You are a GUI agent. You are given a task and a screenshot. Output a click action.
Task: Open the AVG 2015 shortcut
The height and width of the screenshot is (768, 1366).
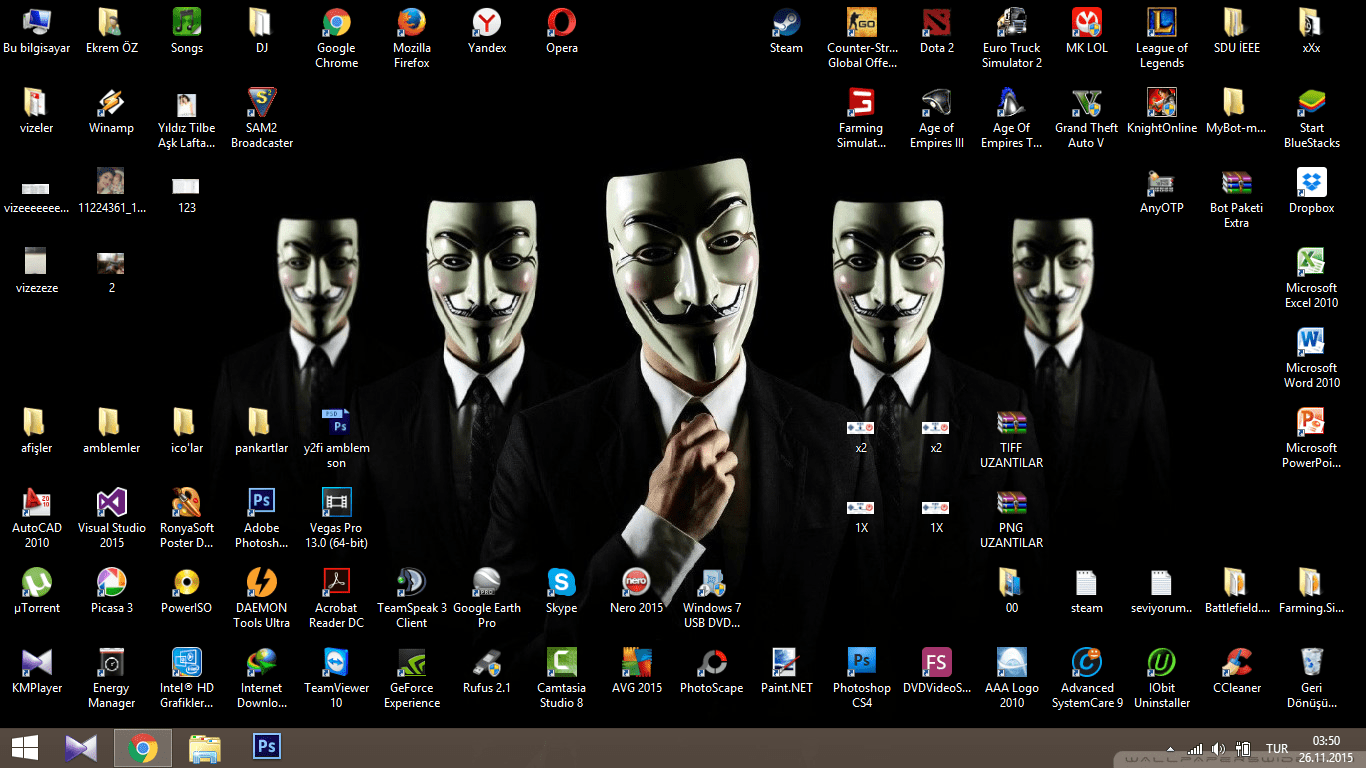coord(637,671)
